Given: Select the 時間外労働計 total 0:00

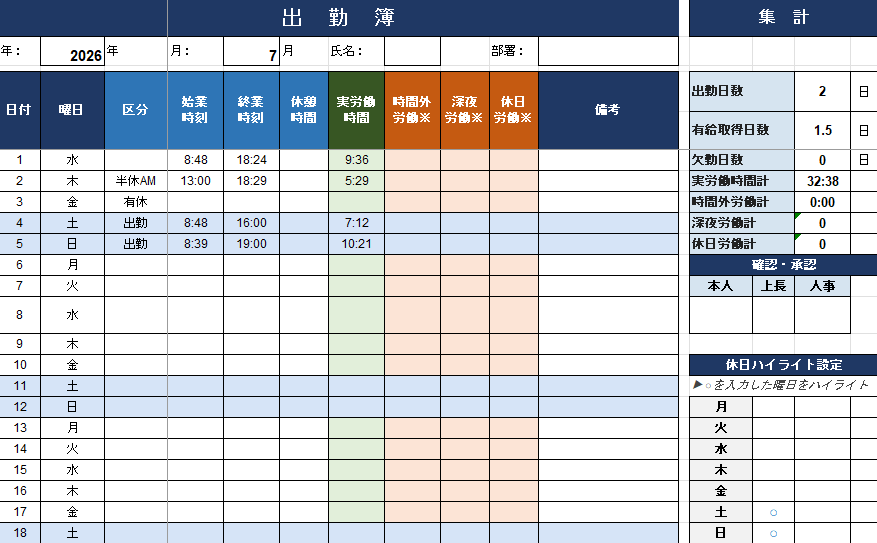Looking at the screenshot, I should click(822, 202).
